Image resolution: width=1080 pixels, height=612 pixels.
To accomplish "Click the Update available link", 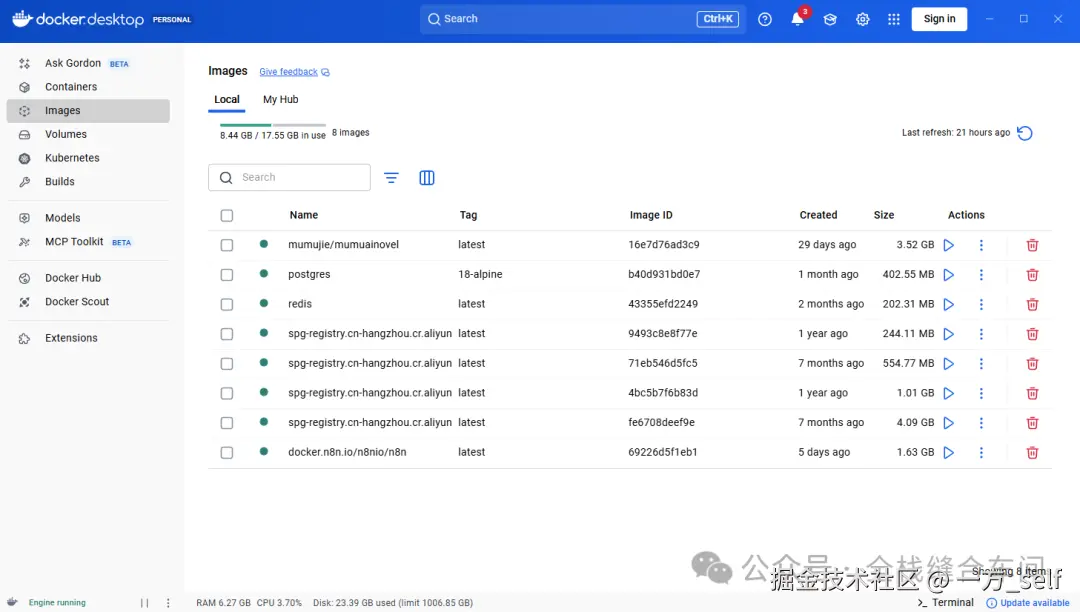I will (1028, 602).
